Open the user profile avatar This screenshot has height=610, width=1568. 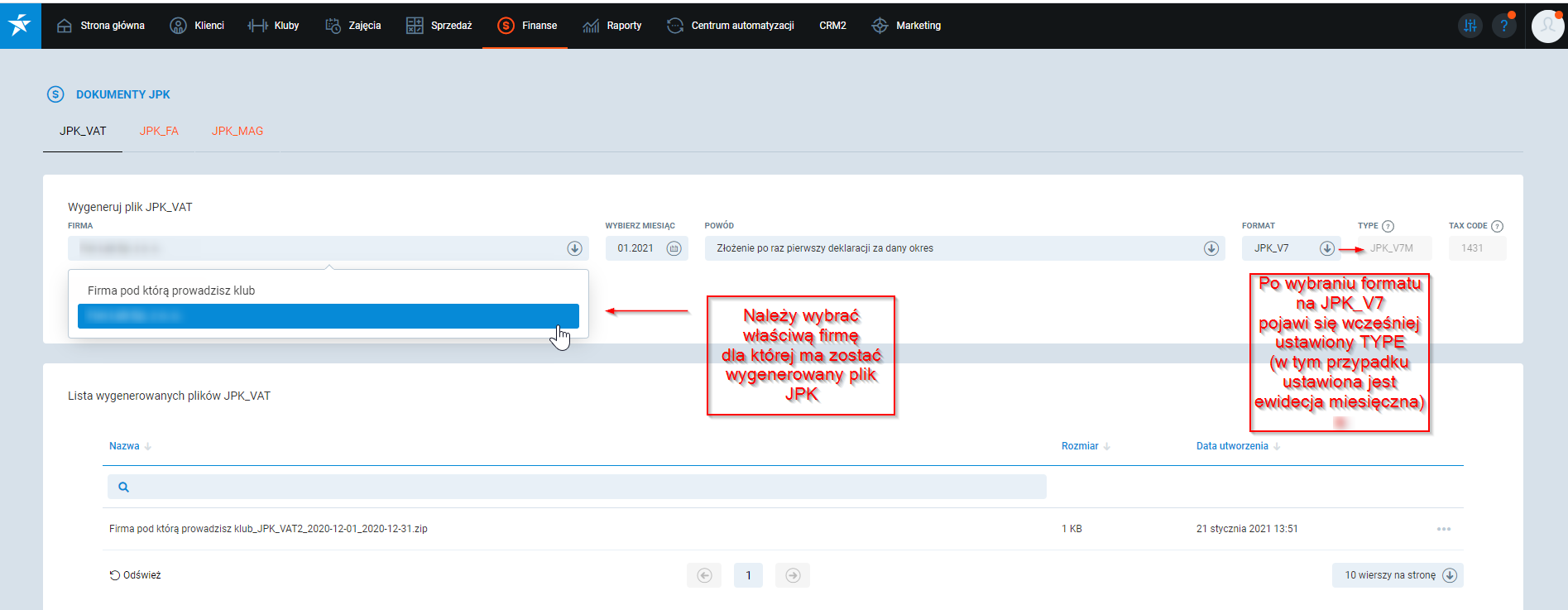coord(1546,26)
